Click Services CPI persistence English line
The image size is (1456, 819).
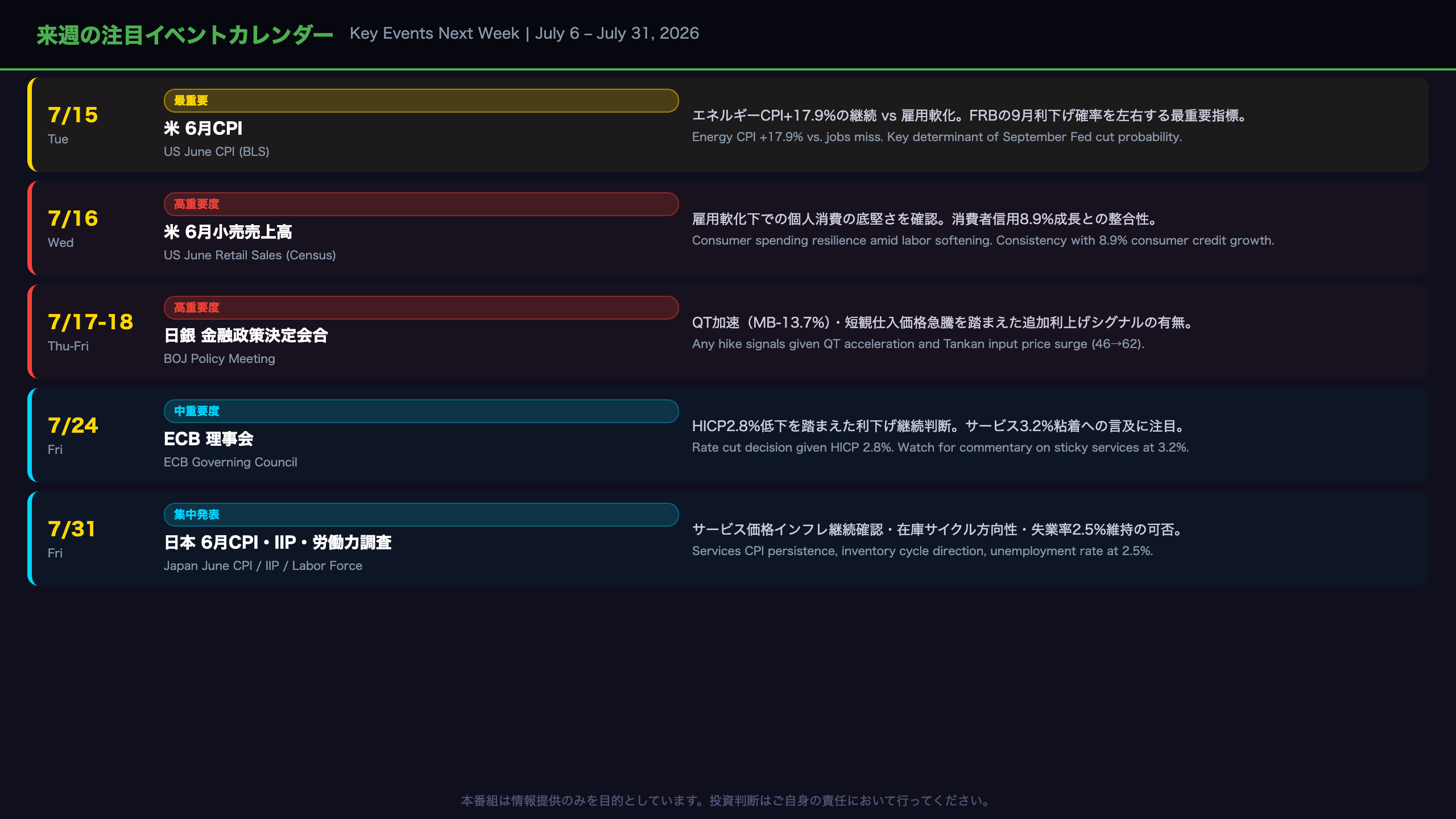click(923, 551)
